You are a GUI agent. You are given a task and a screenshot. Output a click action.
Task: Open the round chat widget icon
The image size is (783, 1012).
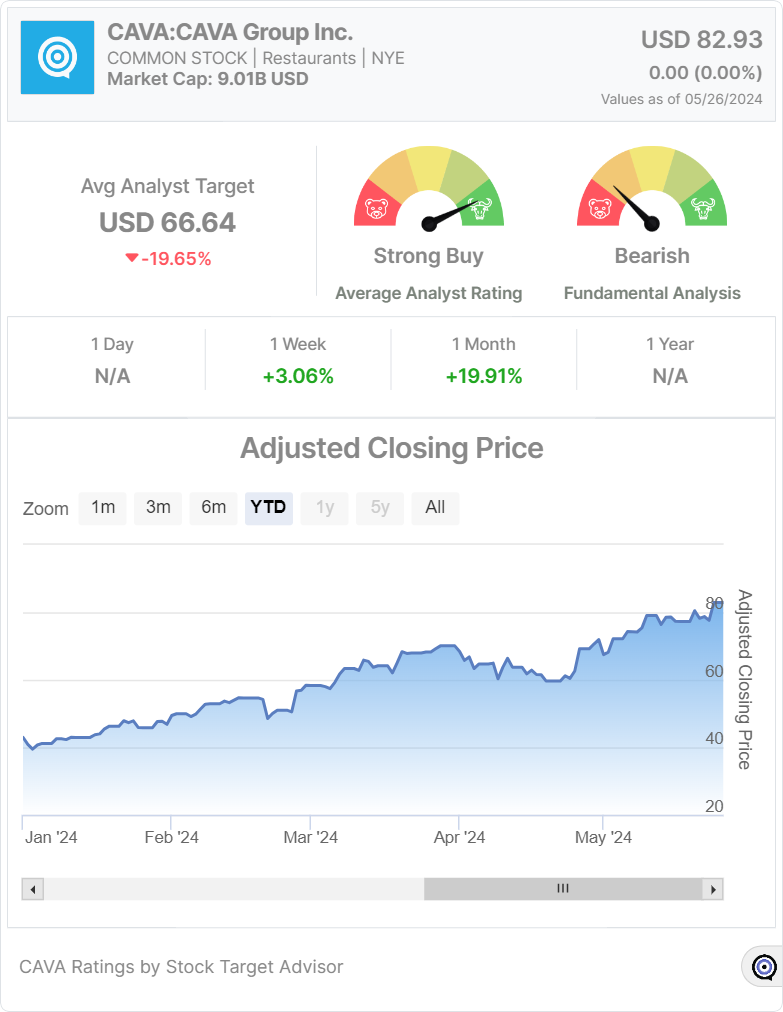(763, 966)
